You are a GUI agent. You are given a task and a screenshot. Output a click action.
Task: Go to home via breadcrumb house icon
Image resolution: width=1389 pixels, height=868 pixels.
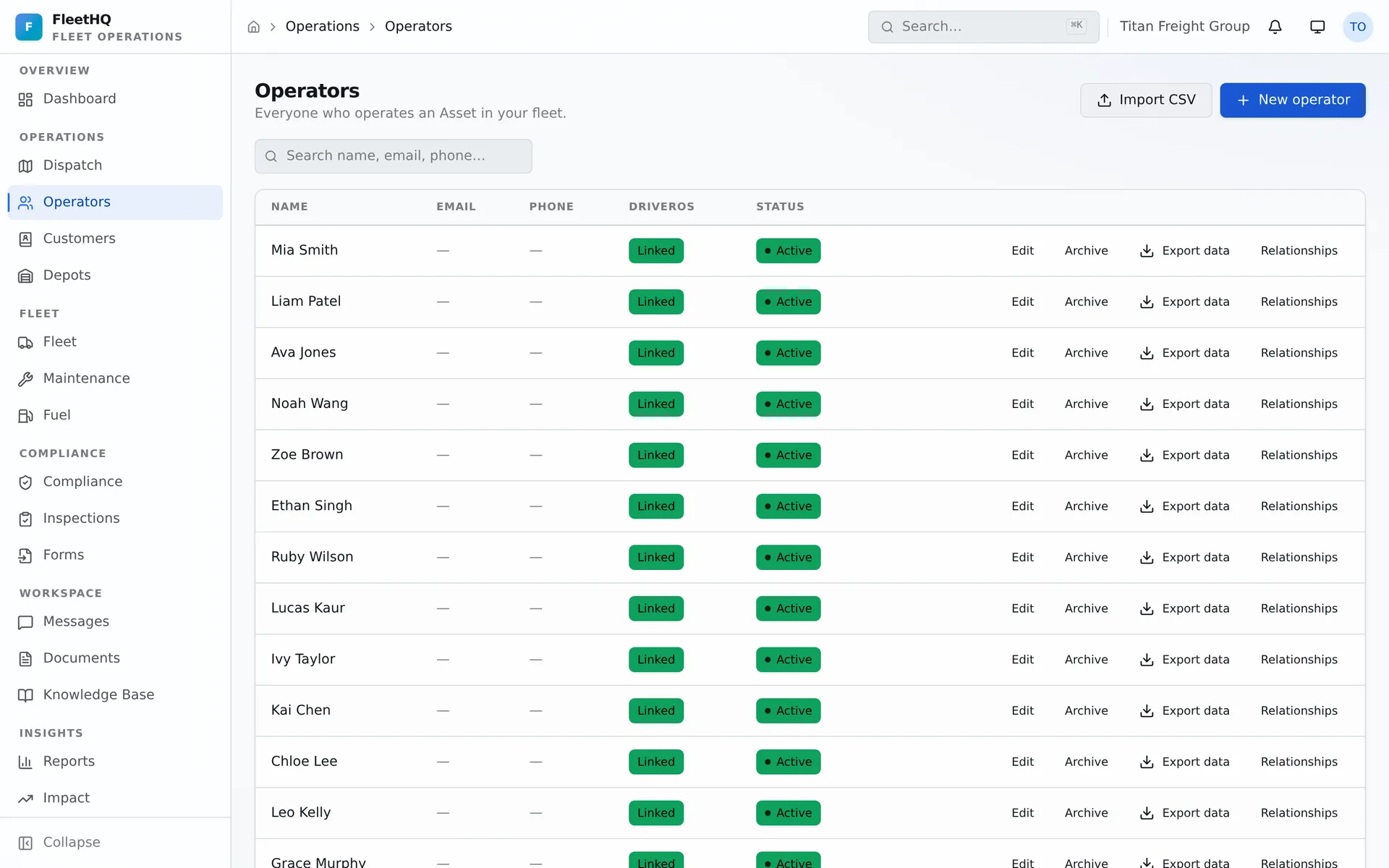[253, 27]
